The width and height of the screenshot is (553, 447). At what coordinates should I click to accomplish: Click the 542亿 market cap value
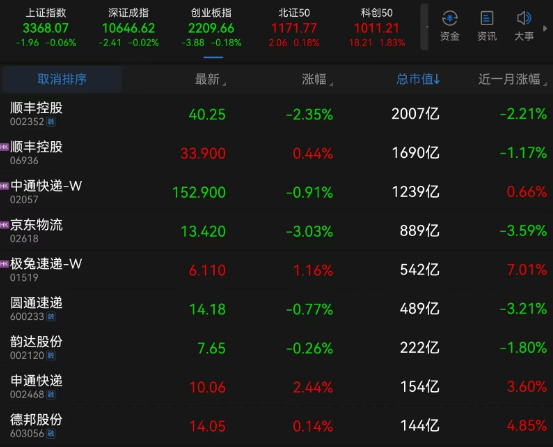tap(420, 270)
